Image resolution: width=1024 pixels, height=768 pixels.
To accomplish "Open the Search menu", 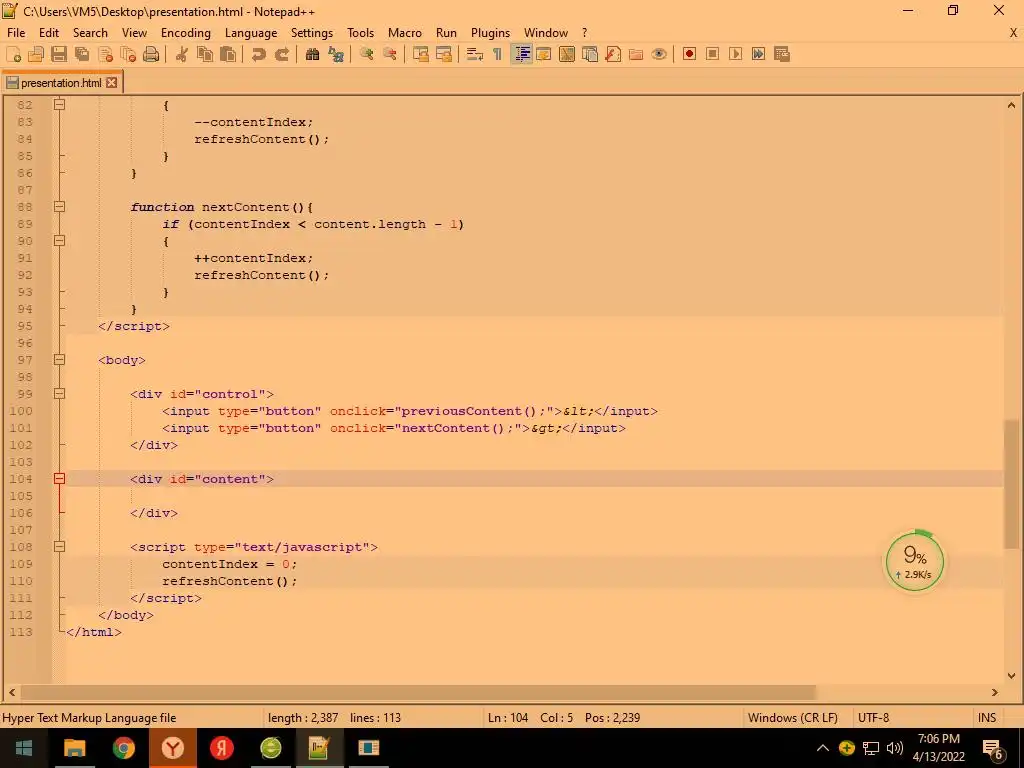I will 90,33.
